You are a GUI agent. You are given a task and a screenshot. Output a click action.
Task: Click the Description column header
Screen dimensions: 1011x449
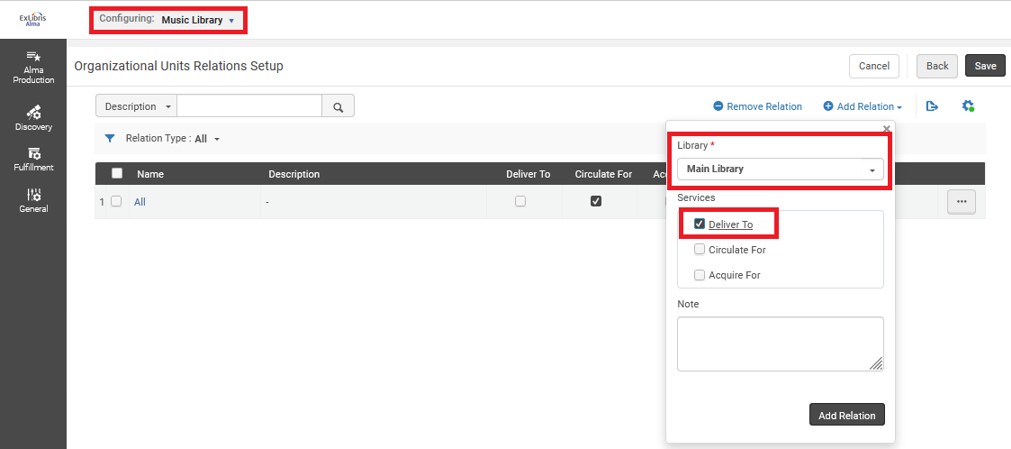click(294, 174)
